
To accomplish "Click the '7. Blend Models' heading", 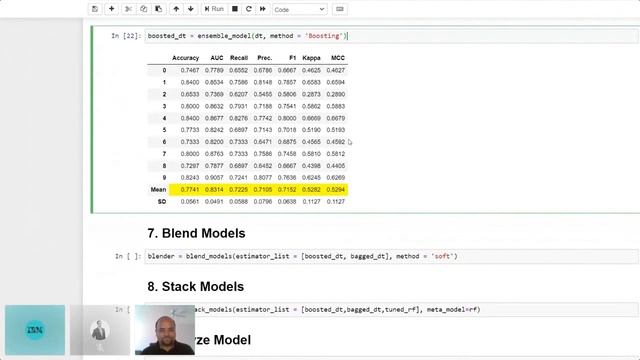I will [196, 233].
